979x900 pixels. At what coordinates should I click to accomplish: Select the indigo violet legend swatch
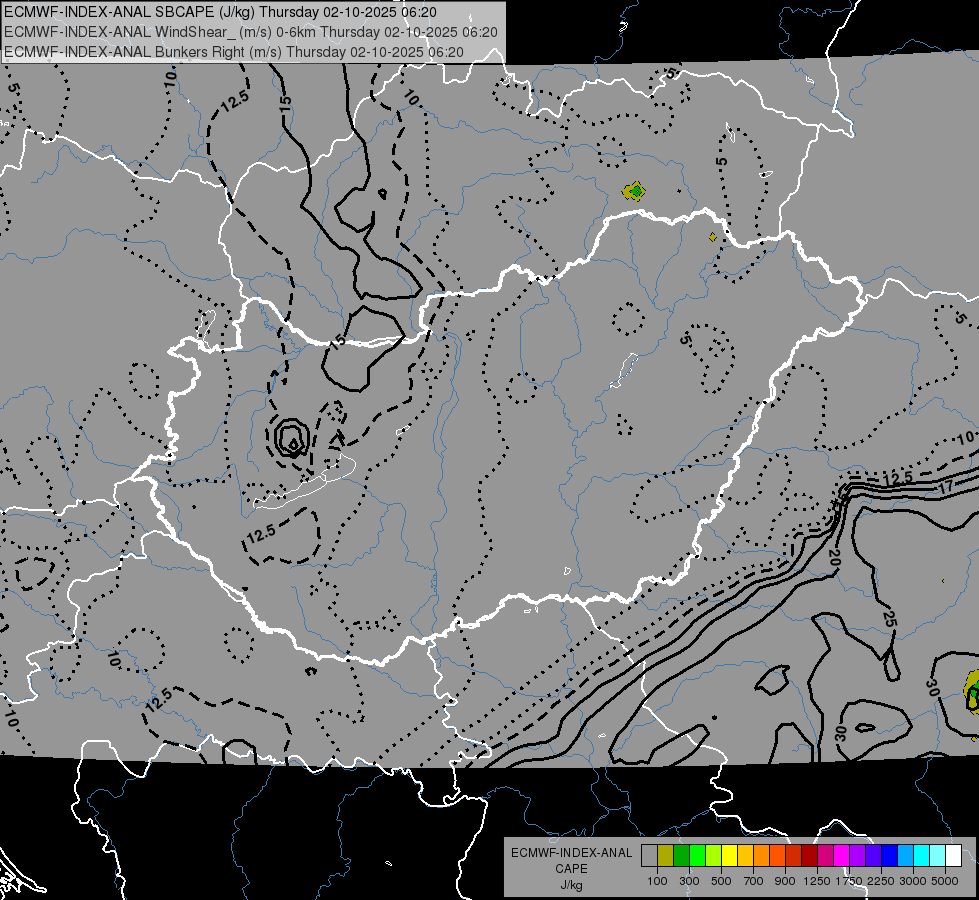pyautogui.click(x=873, y=855)
